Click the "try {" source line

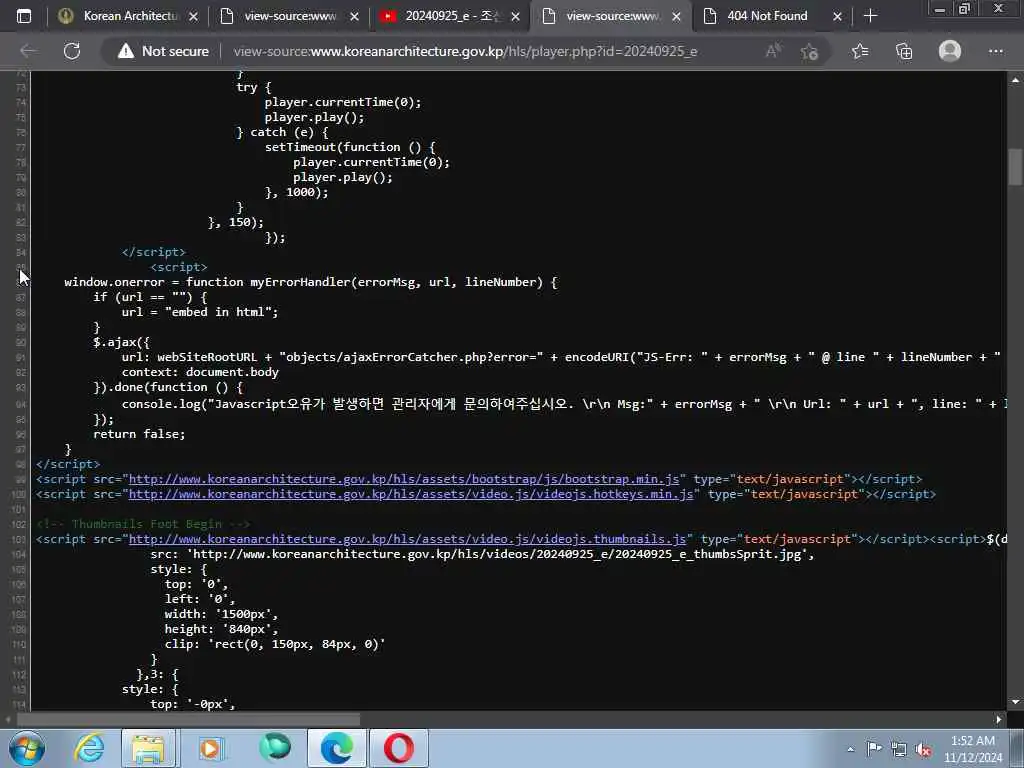click(x=253, y=88)
